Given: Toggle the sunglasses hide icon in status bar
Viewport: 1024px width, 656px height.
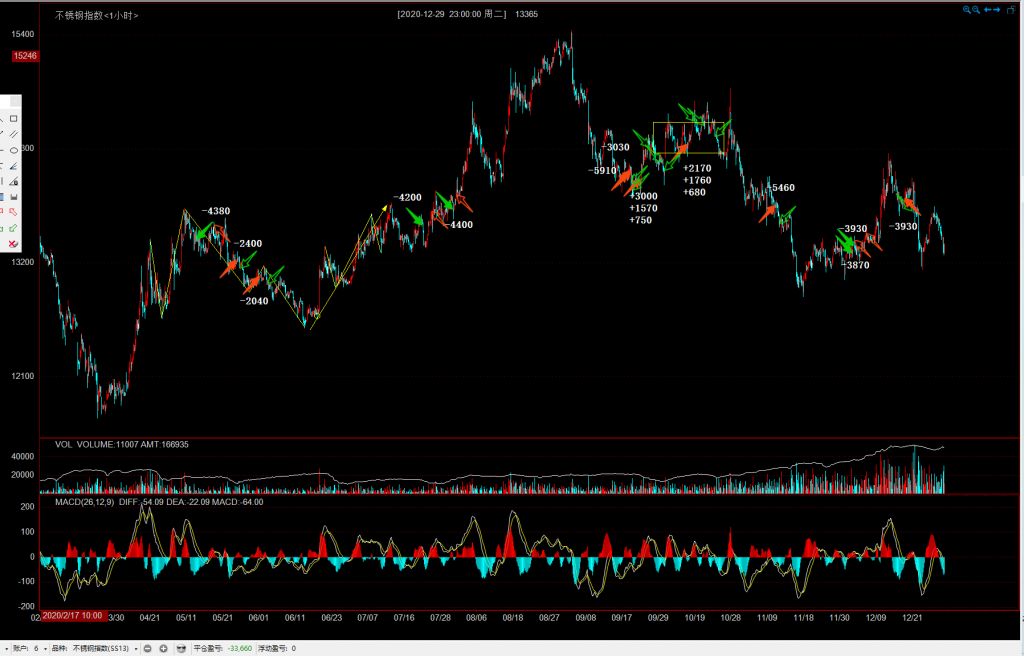Looking at the screenshot, I should pyautogui.click(x=181, y=648).
